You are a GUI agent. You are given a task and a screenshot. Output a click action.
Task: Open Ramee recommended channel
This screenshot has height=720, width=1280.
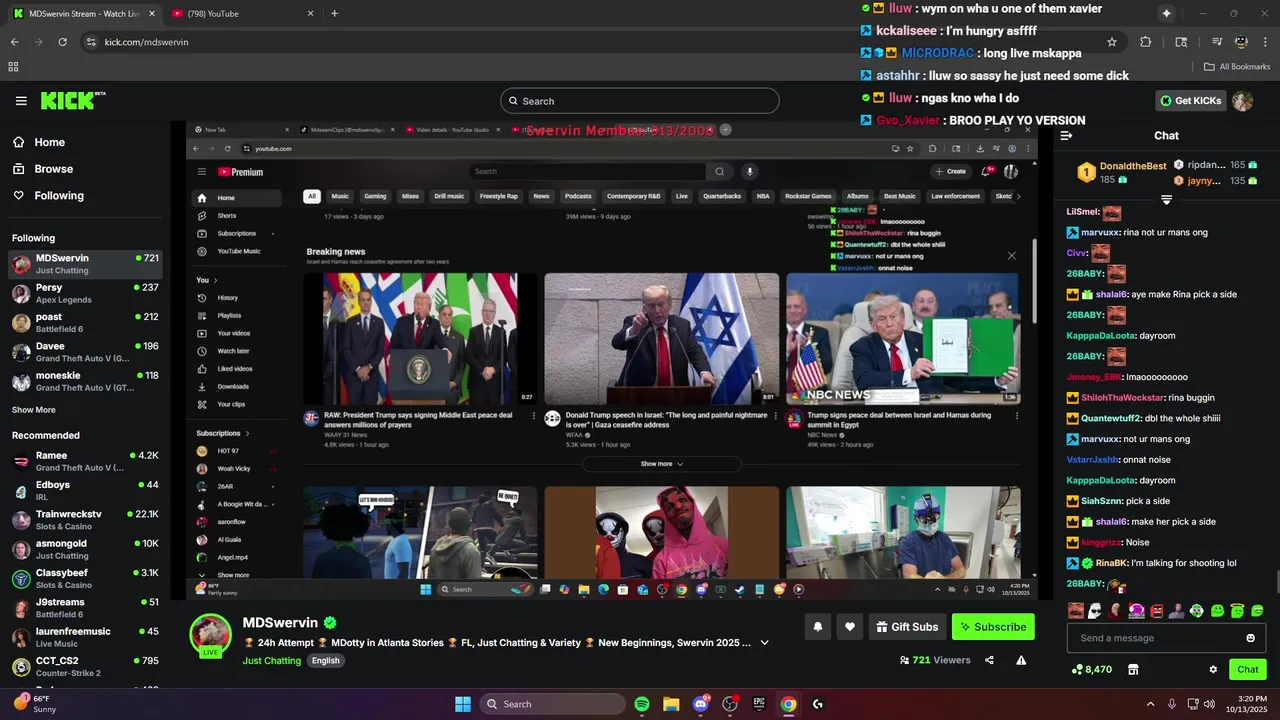[85, 461]
